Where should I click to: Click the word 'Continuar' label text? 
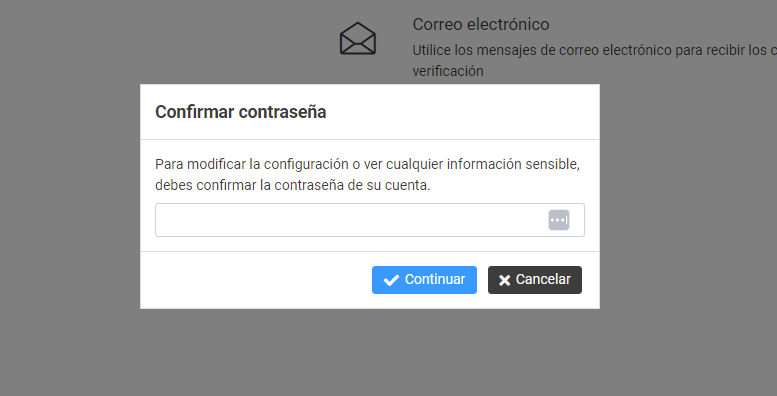pyautogui.click(x=435, y=280)
